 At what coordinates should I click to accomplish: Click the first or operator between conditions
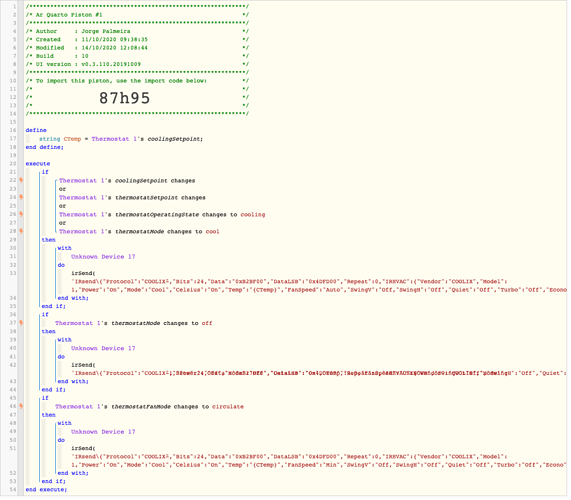[x=62, y=189]
